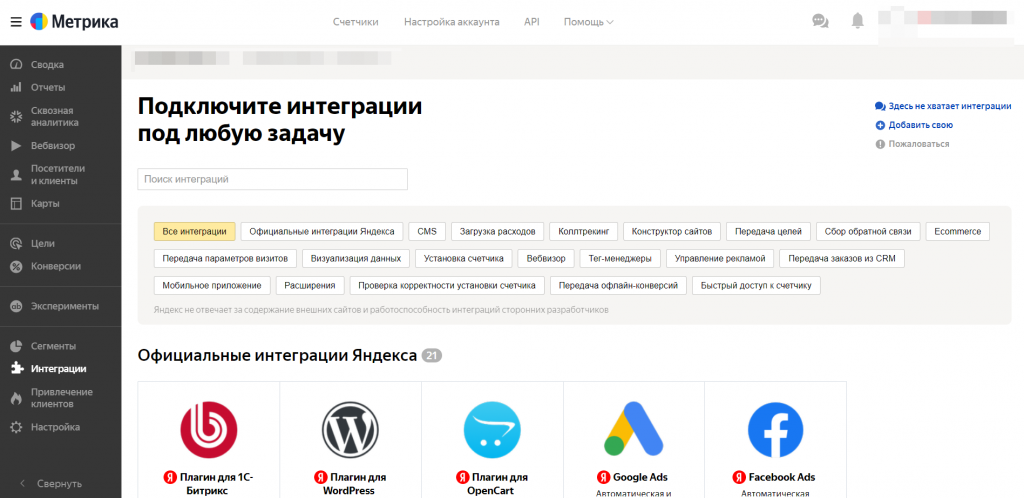Click the Привлечение клиентов flame icon
This screenshot has width=1024, height=498.
tap(17, 398)
